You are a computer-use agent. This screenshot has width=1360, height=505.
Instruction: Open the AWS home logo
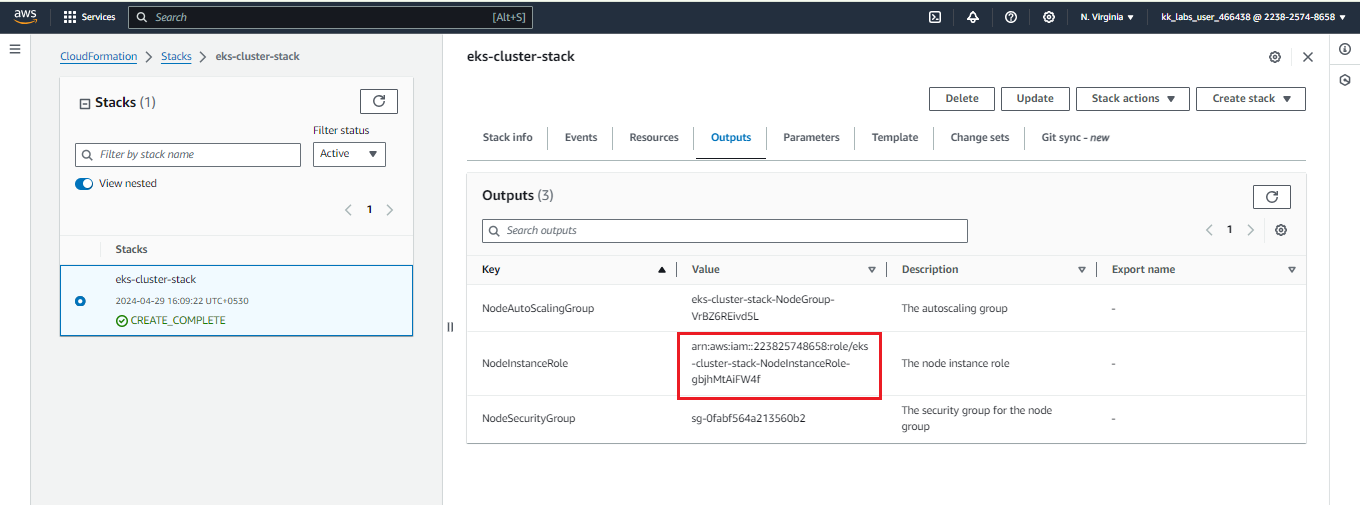tap(25, 16)
